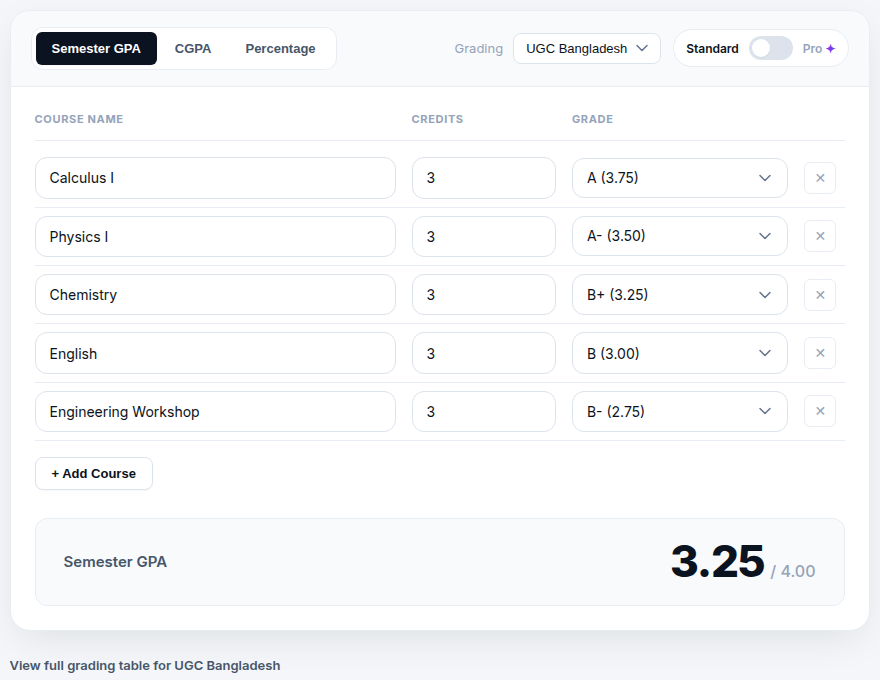The image size is (880, 680).
Task: Open grade dropdown for Calculus I
Action: click(680, 178)
